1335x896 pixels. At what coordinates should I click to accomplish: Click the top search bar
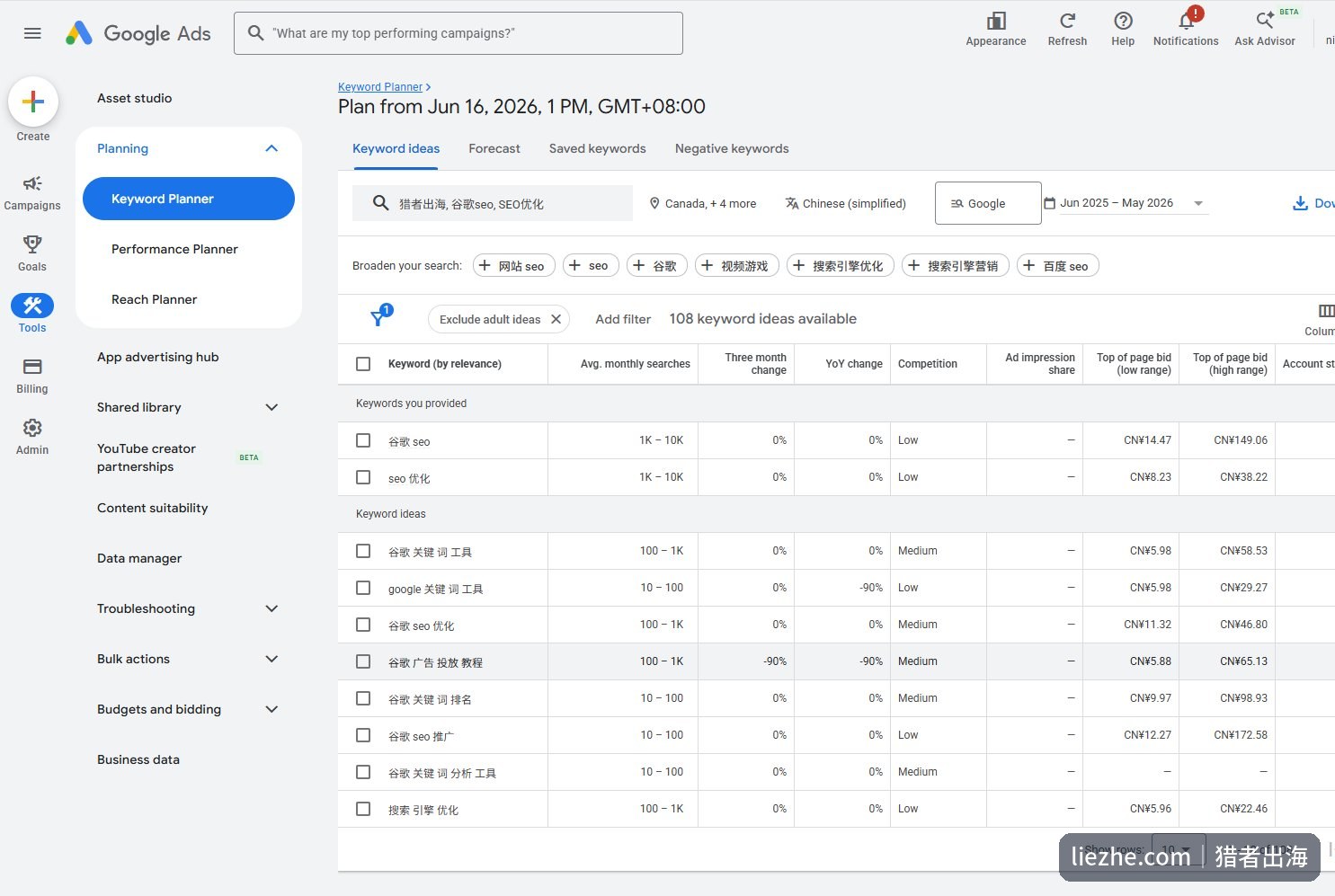click(x=458, y=33)
